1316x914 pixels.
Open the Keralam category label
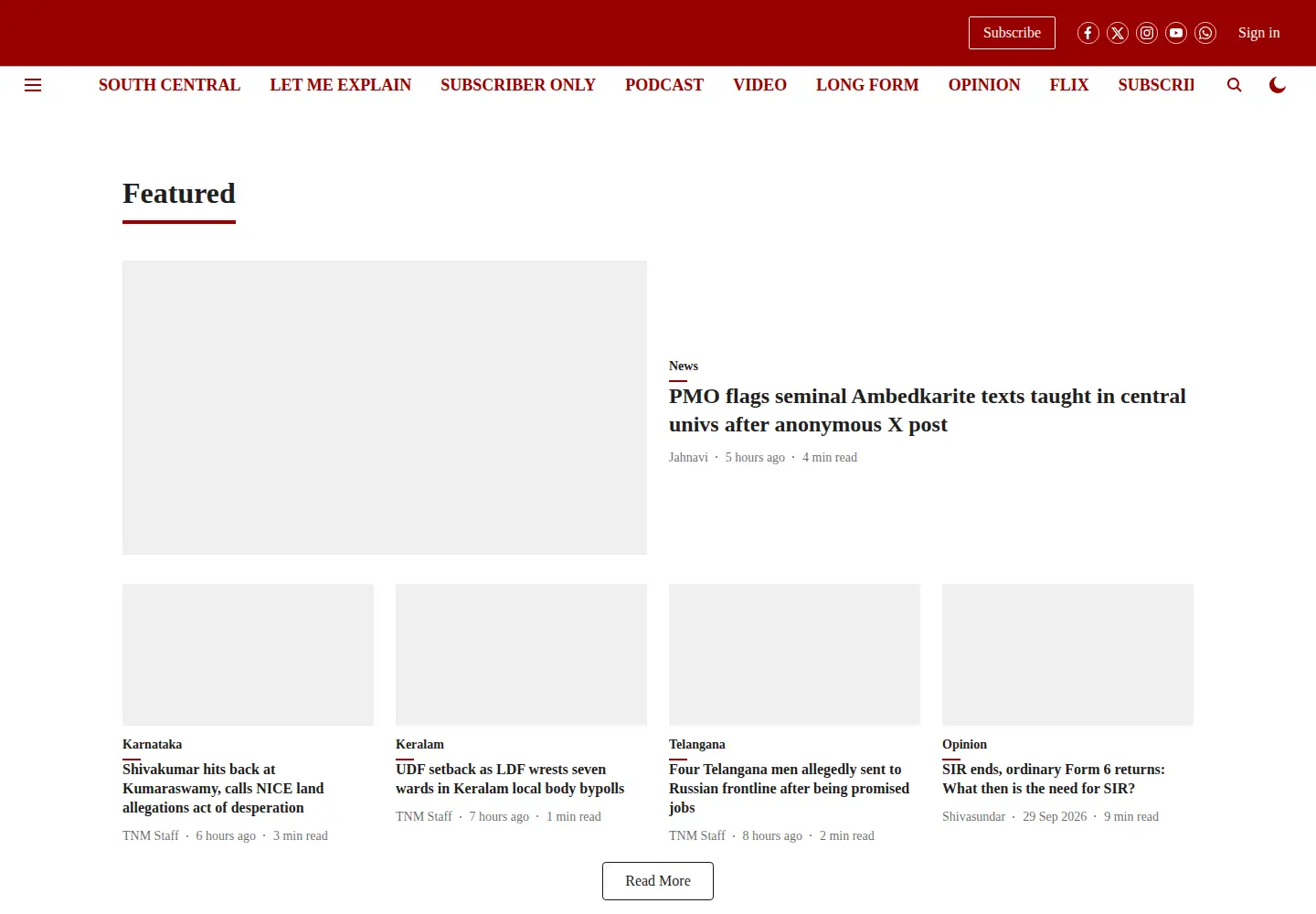tap(419, 744)
